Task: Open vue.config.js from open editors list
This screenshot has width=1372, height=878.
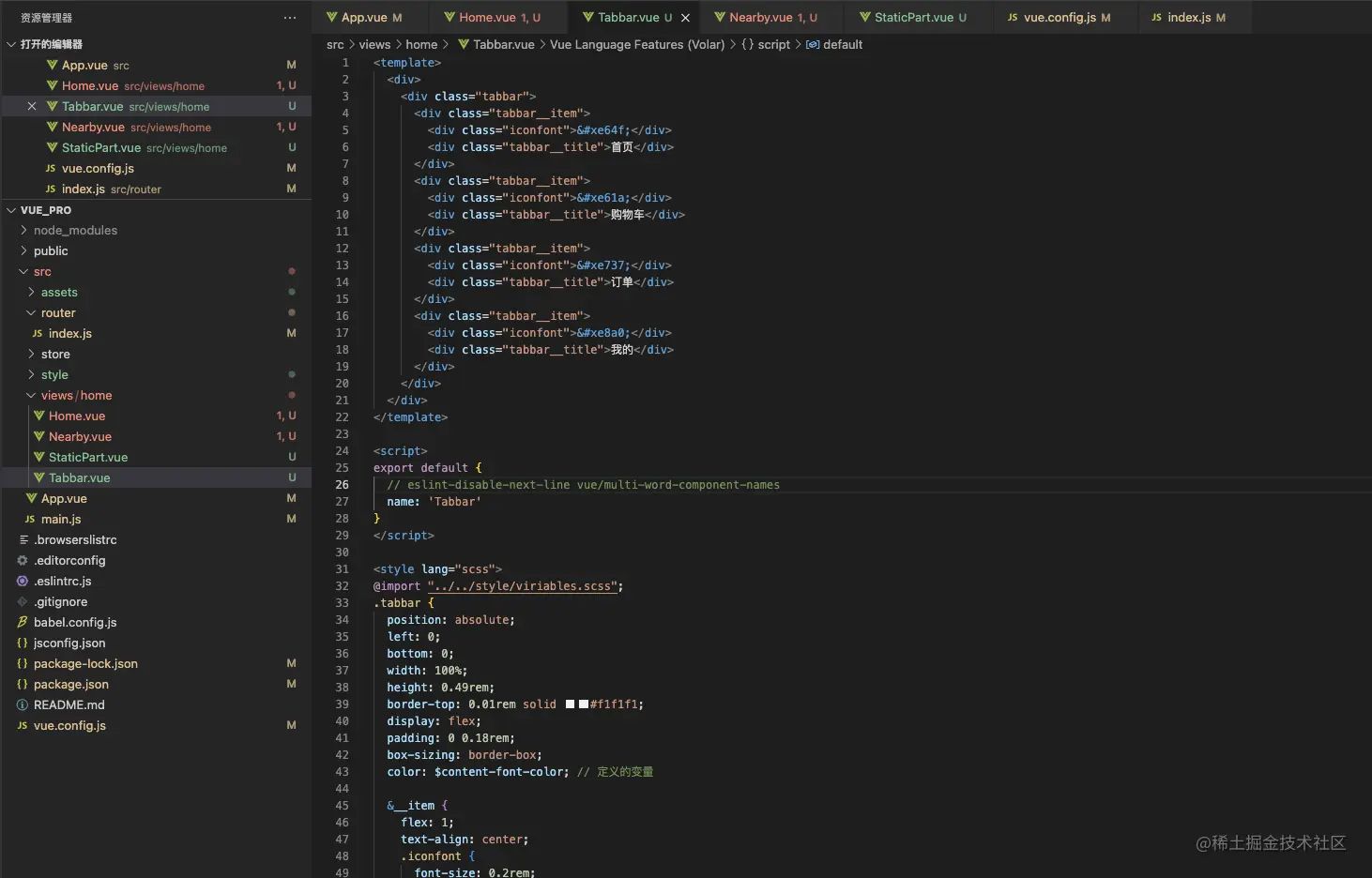Action: (156, 168)
